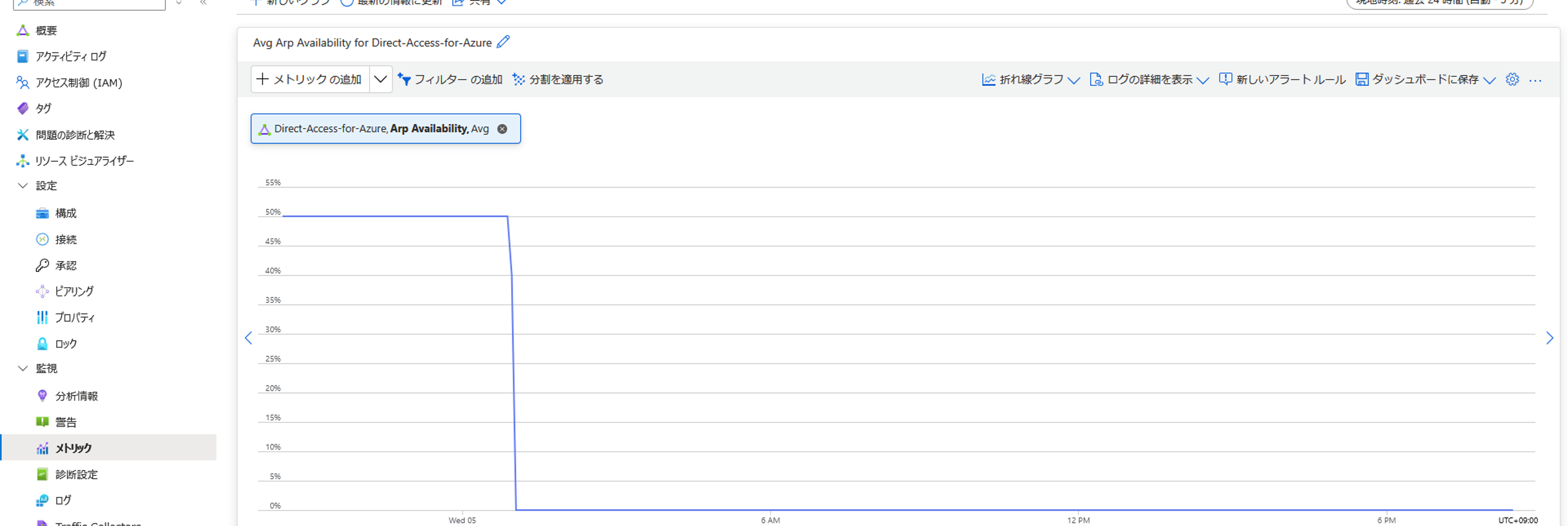Click the 構成 toolbox icon

pyautogui.click(x=42, y=213)
